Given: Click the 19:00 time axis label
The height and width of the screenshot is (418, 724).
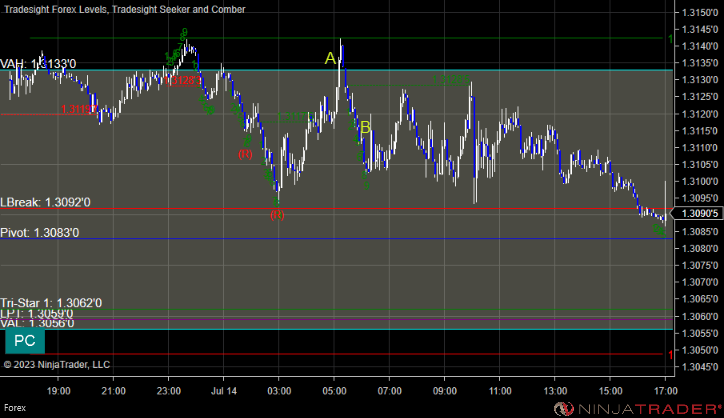Looking at the screenshot, I should tap(59, 391).
